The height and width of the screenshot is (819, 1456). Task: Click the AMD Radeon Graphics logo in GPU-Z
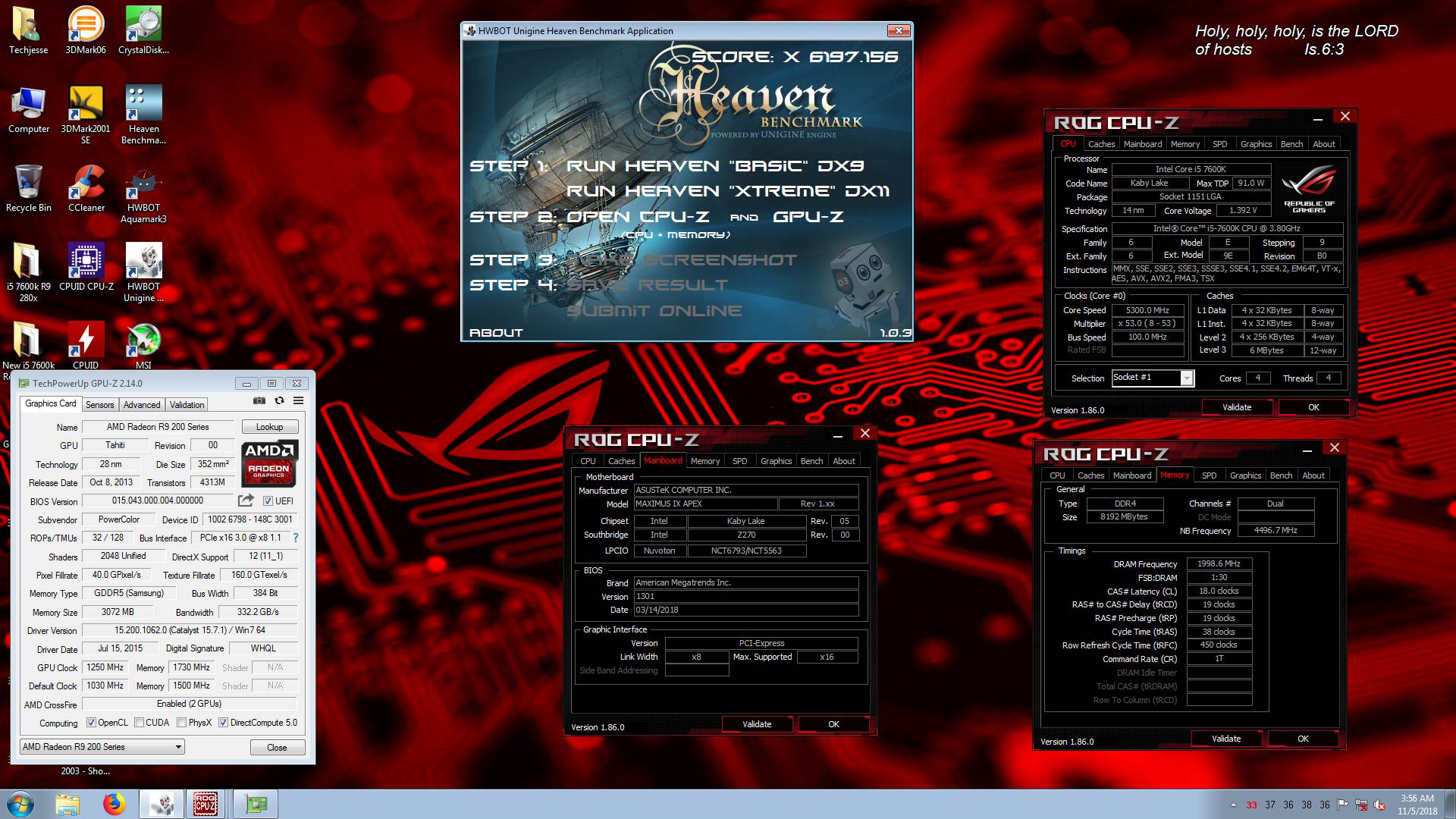269,463
